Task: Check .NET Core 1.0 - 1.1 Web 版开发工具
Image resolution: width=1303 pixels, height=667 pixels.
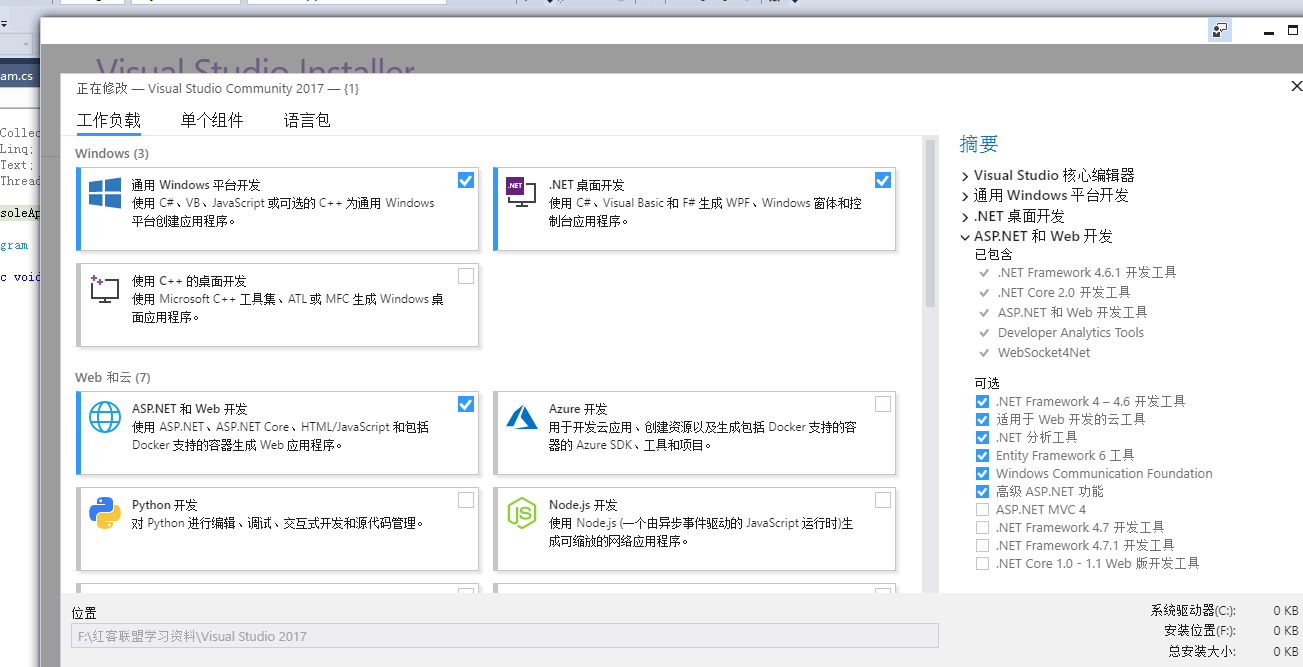Action: [982, 563]
